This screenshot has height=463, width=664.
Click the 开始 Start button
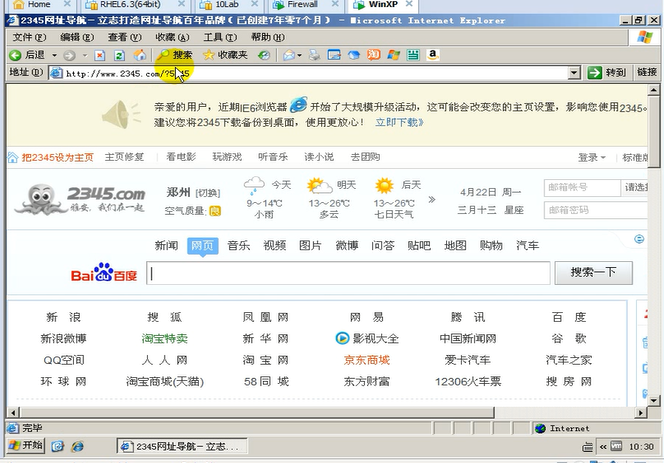point(26,445)
